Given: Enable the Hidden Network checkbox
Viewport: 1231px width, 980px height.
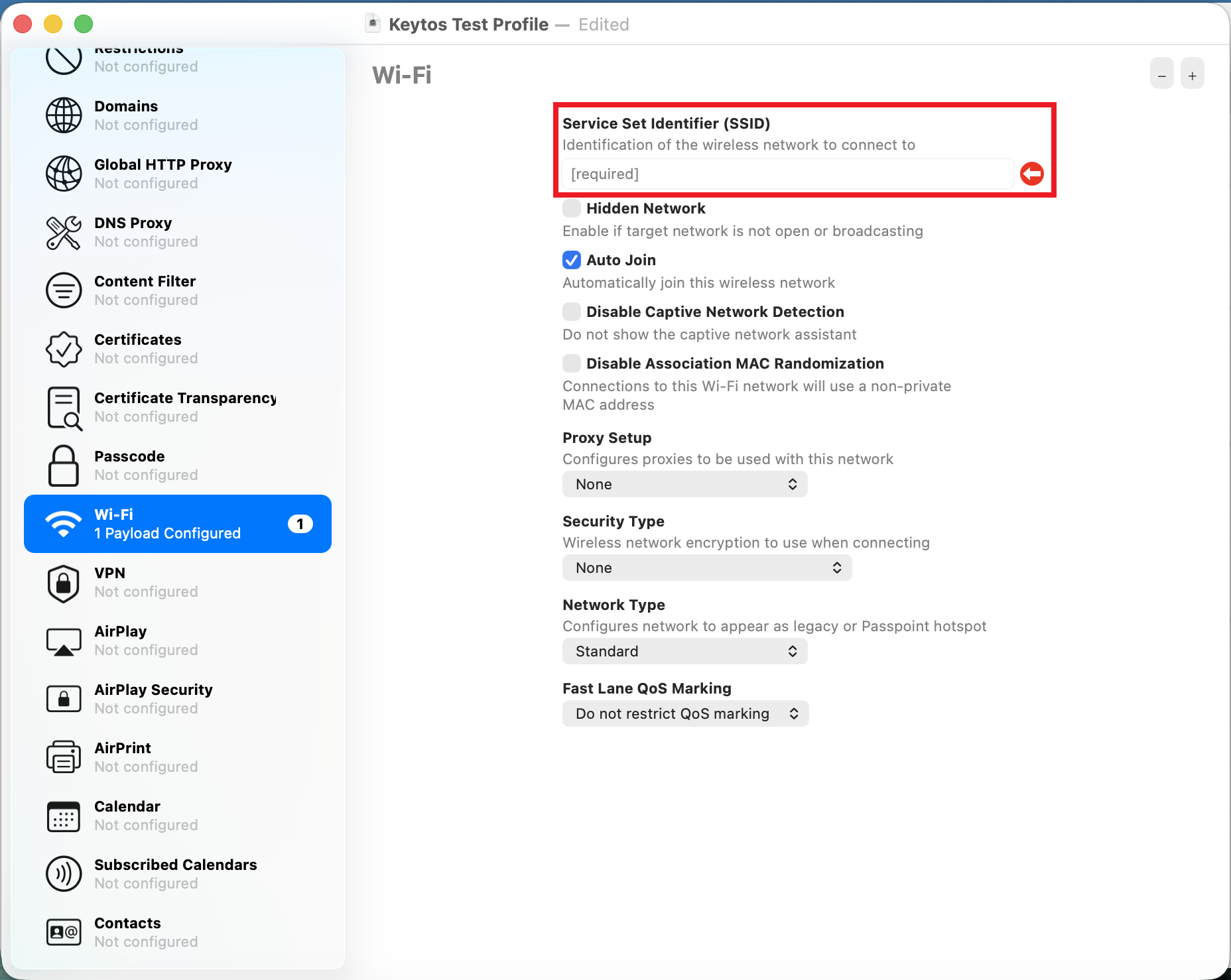Looking at the screenshot, I should 572,208.
